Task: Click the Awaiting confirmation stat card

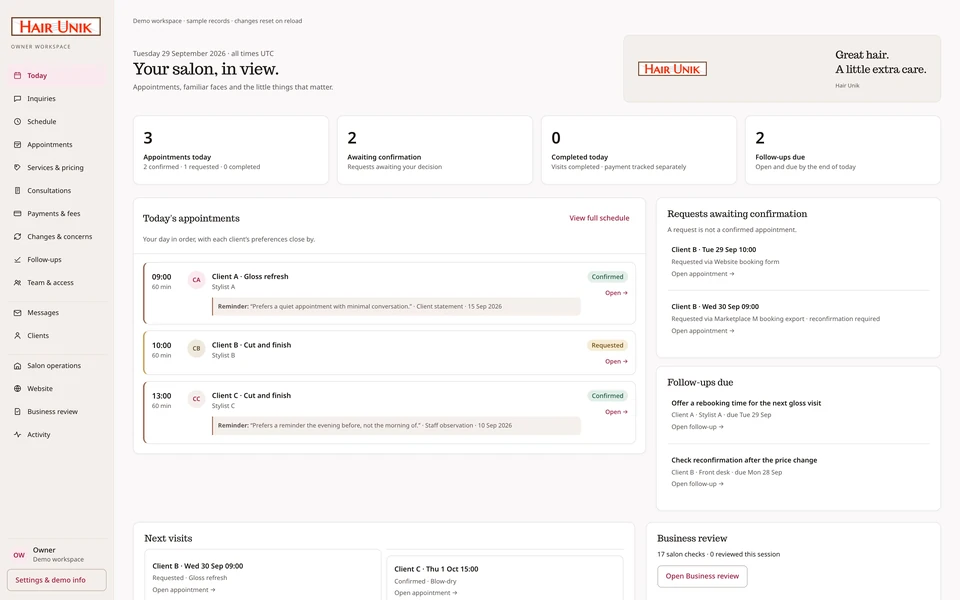Action: click(435, 150)
